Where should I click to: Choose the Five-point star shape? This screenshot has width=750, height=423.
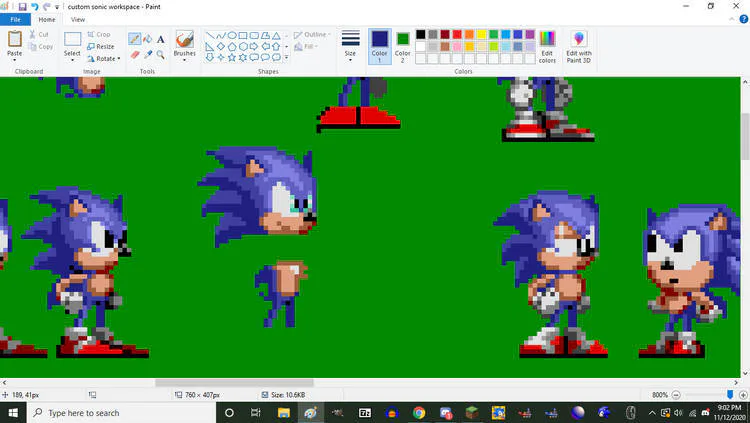(x=232, y=57)
